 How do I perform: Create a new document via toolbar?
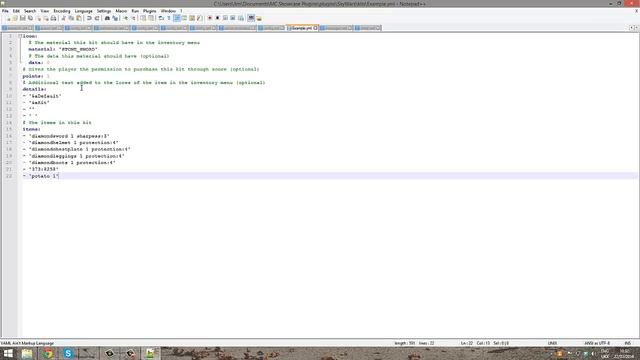click(8, 18)
